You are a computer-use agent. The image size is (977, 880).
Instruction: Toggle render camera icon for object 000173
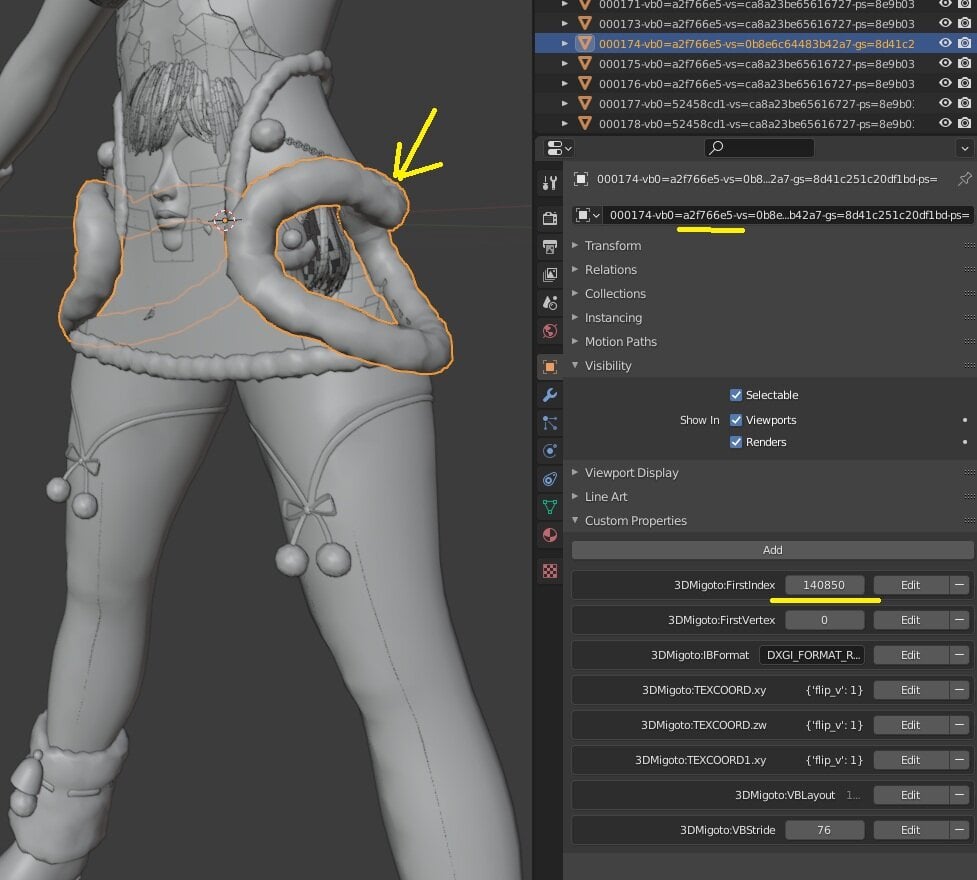965,23
